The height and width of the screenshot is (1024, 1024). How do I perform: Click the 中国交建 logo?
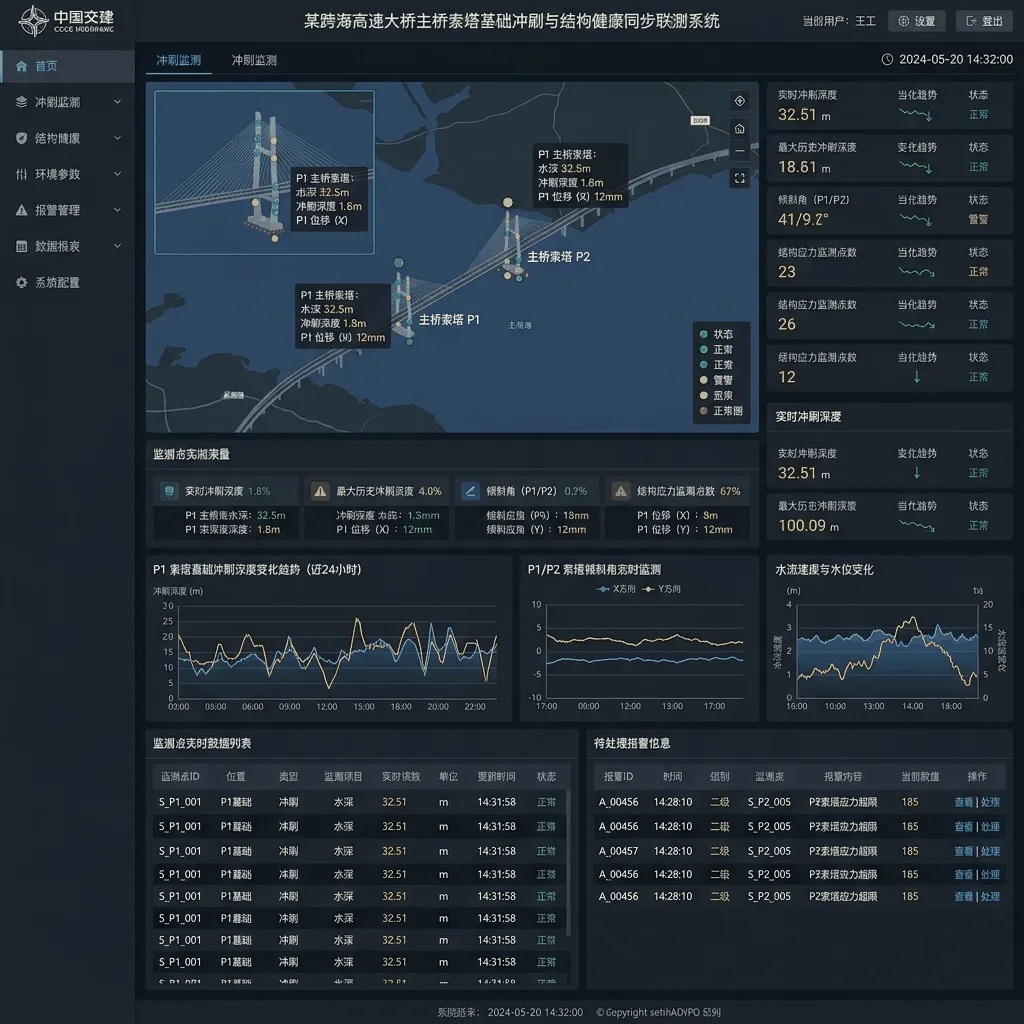tap(66, 21)
